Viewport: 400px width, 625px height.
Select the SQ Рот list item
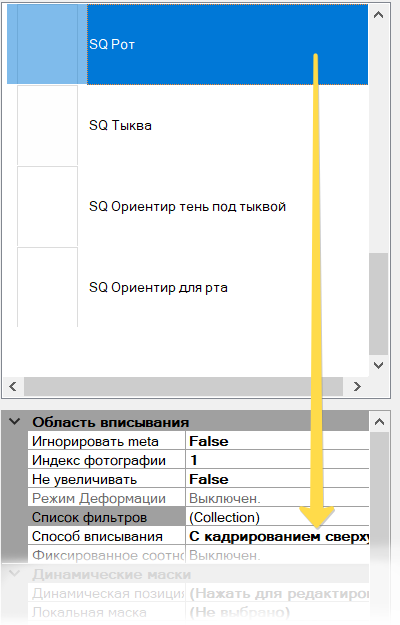coord(187,44)
